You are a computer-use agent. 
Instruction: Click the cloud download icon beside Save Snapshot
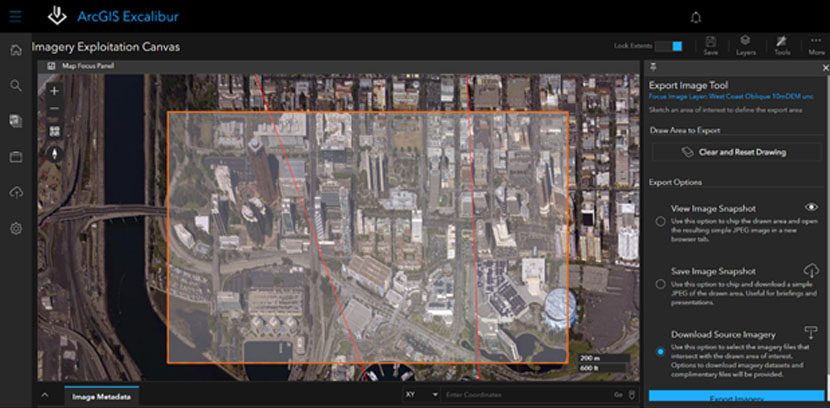point(811,270)
